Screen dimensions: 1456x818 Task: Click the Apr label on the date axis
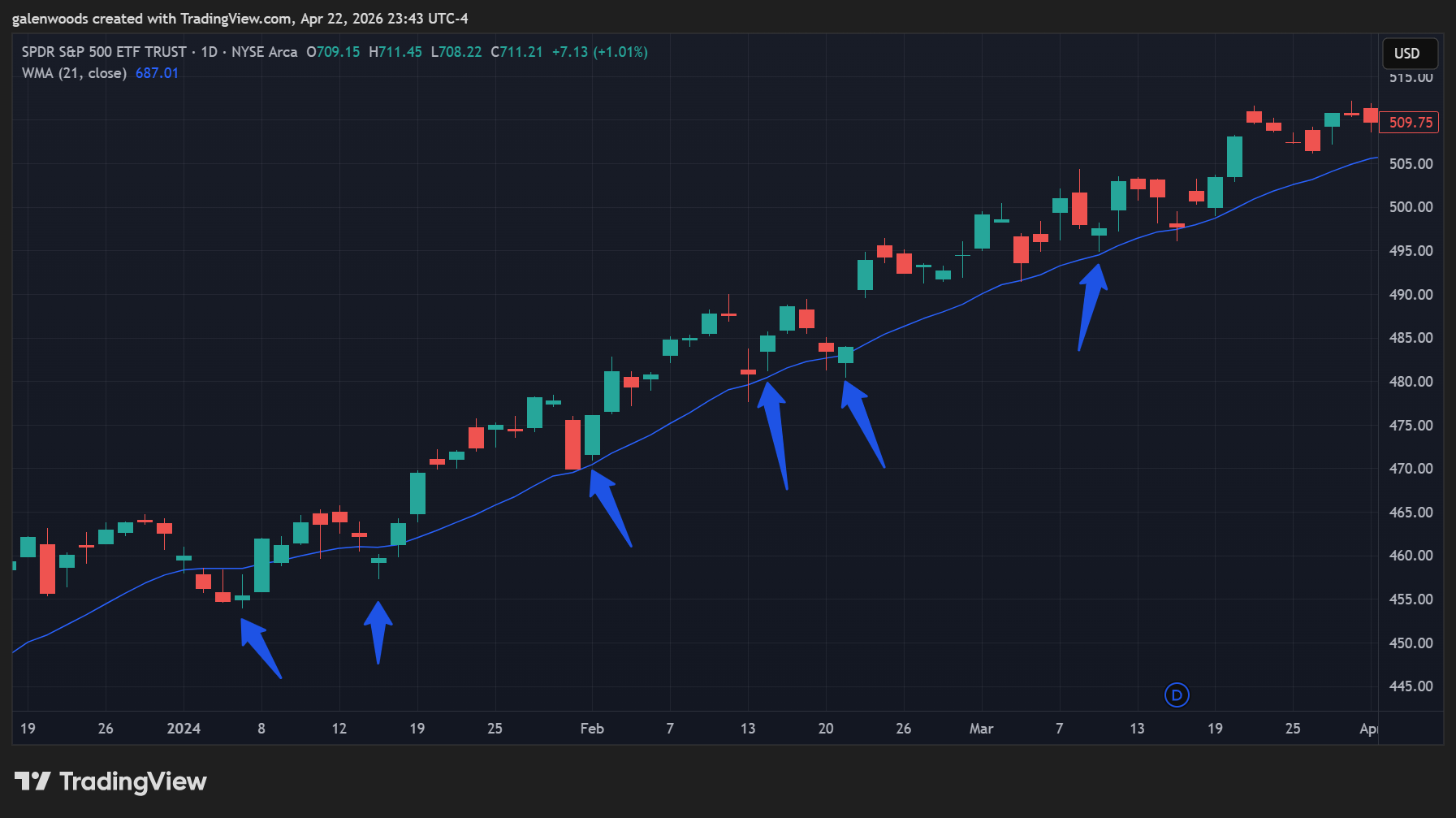point(1369,729)
